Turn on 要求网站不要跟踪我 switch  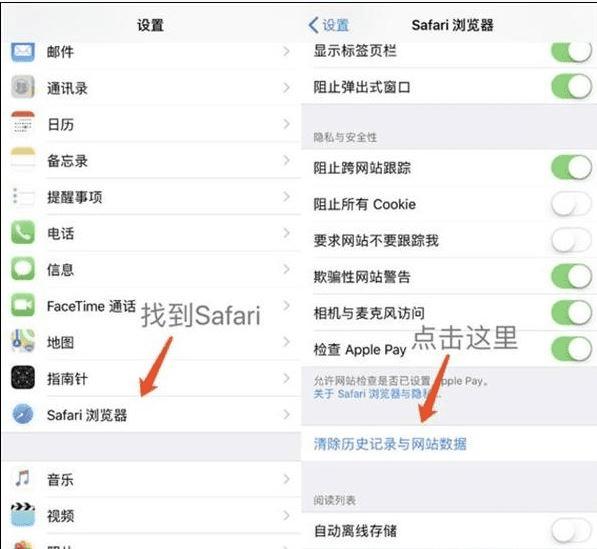571,240
